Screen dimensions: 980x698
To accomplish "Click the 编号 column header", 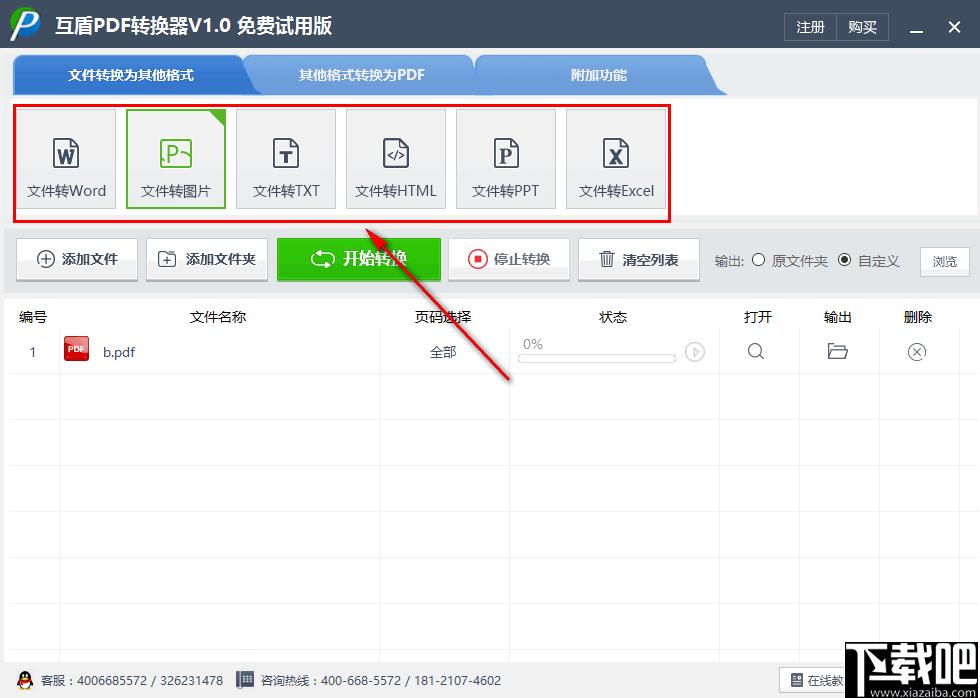I will pyautogui.click(x=33, y=317).
